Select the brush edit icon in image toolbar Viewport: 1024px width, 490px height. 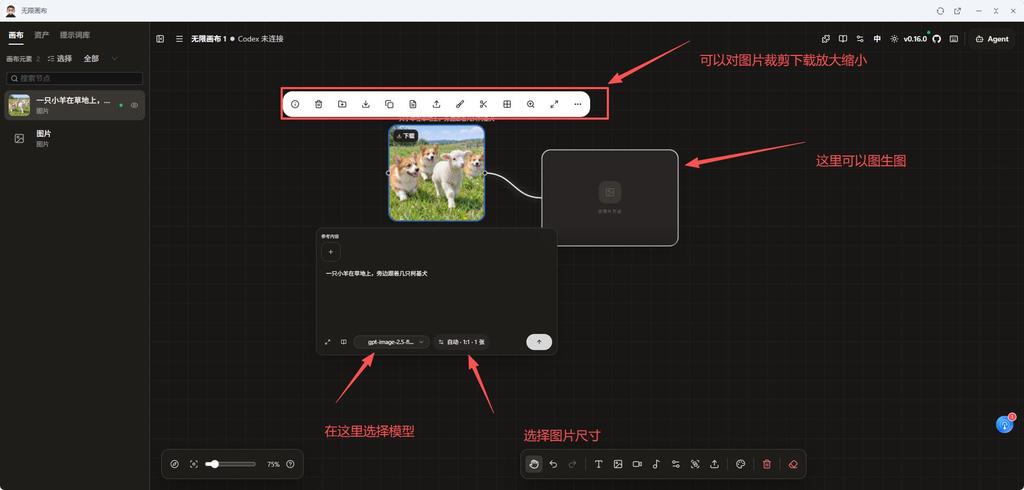tap(460, 104)
